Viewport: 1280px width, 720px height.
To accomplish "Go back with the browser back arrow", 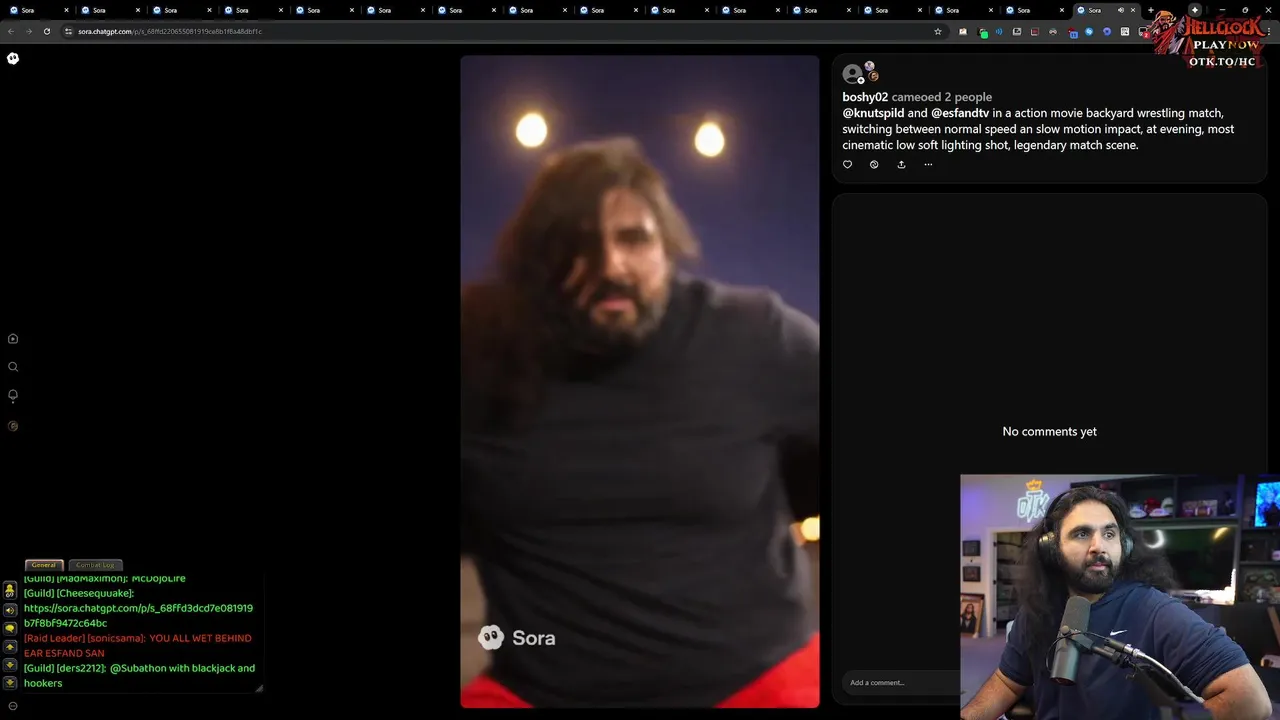I will coord(11,31).
